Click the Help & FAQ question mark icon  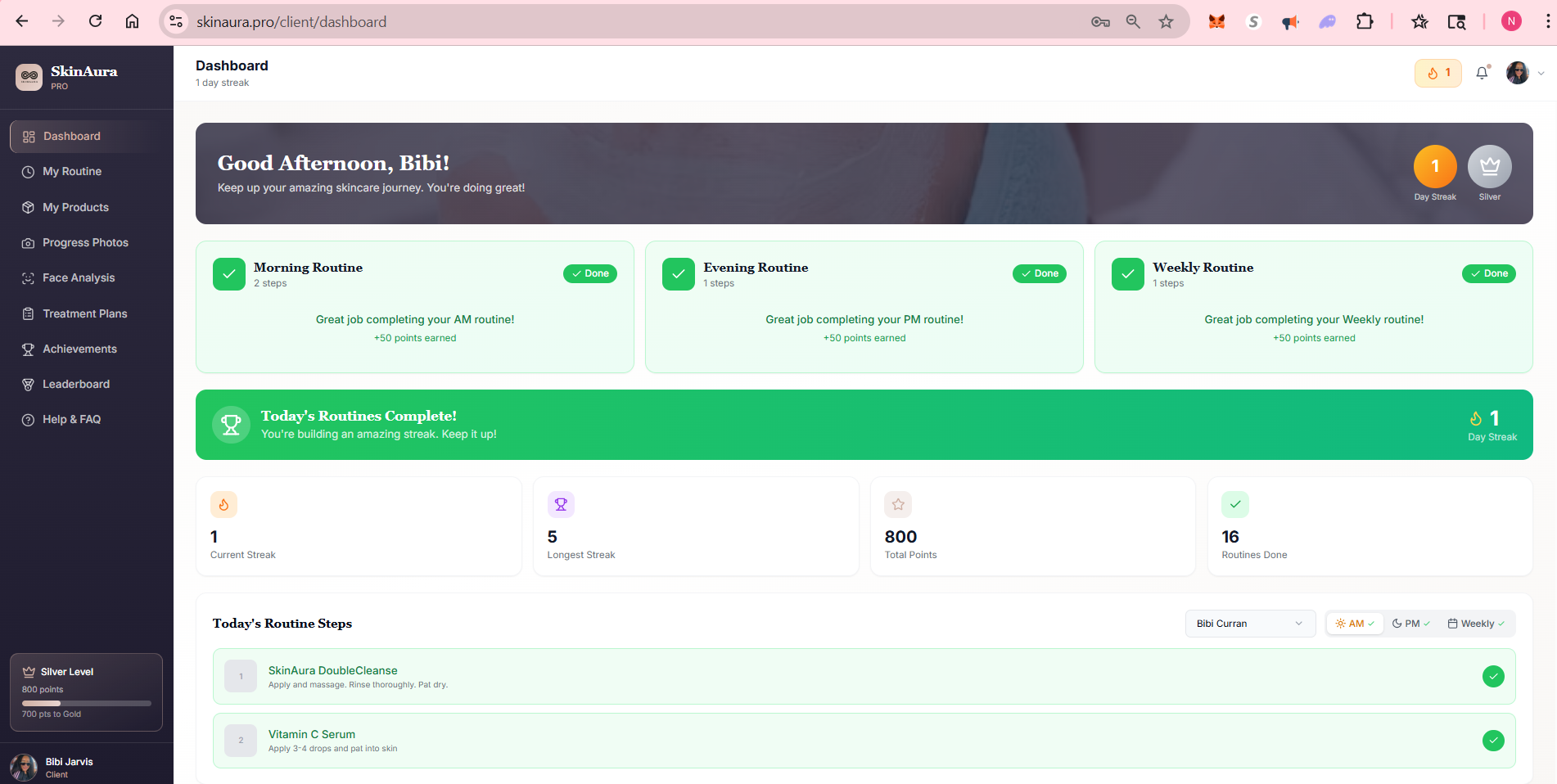click(x=27, y=419)
